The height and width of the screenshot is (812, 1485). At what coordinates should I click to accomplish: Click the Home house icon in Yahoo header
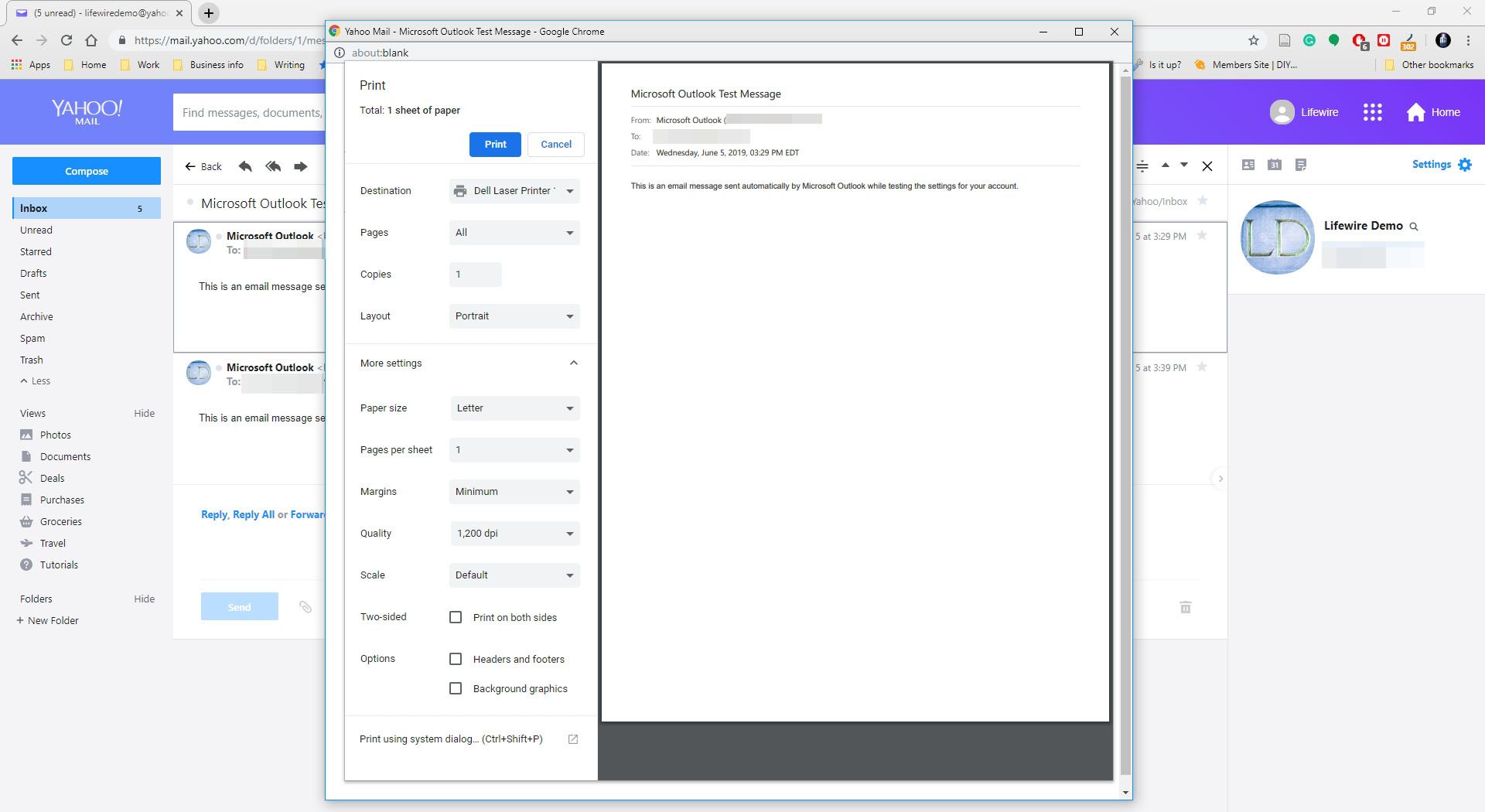pos(1415,112)
